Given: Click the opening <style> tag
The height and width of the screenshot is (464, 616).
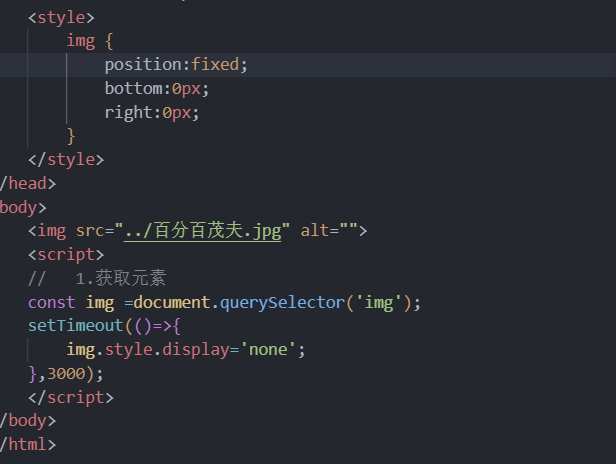Looking at the screenshot, I should point(61,18).
